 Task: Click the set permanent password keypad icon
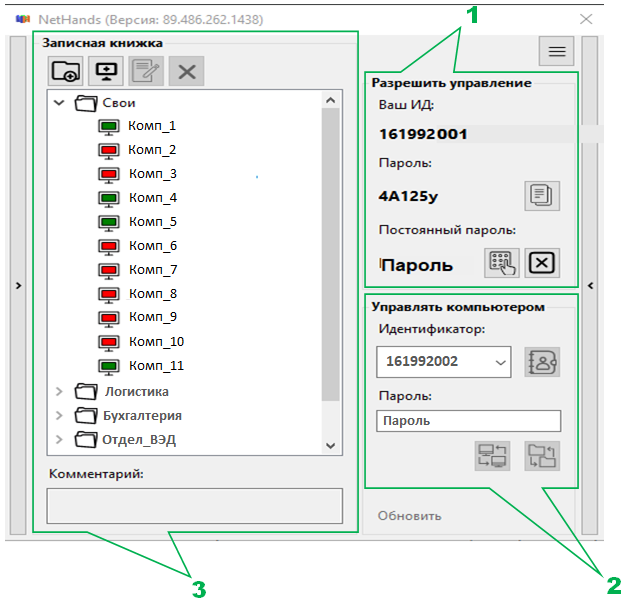[502, 263]
